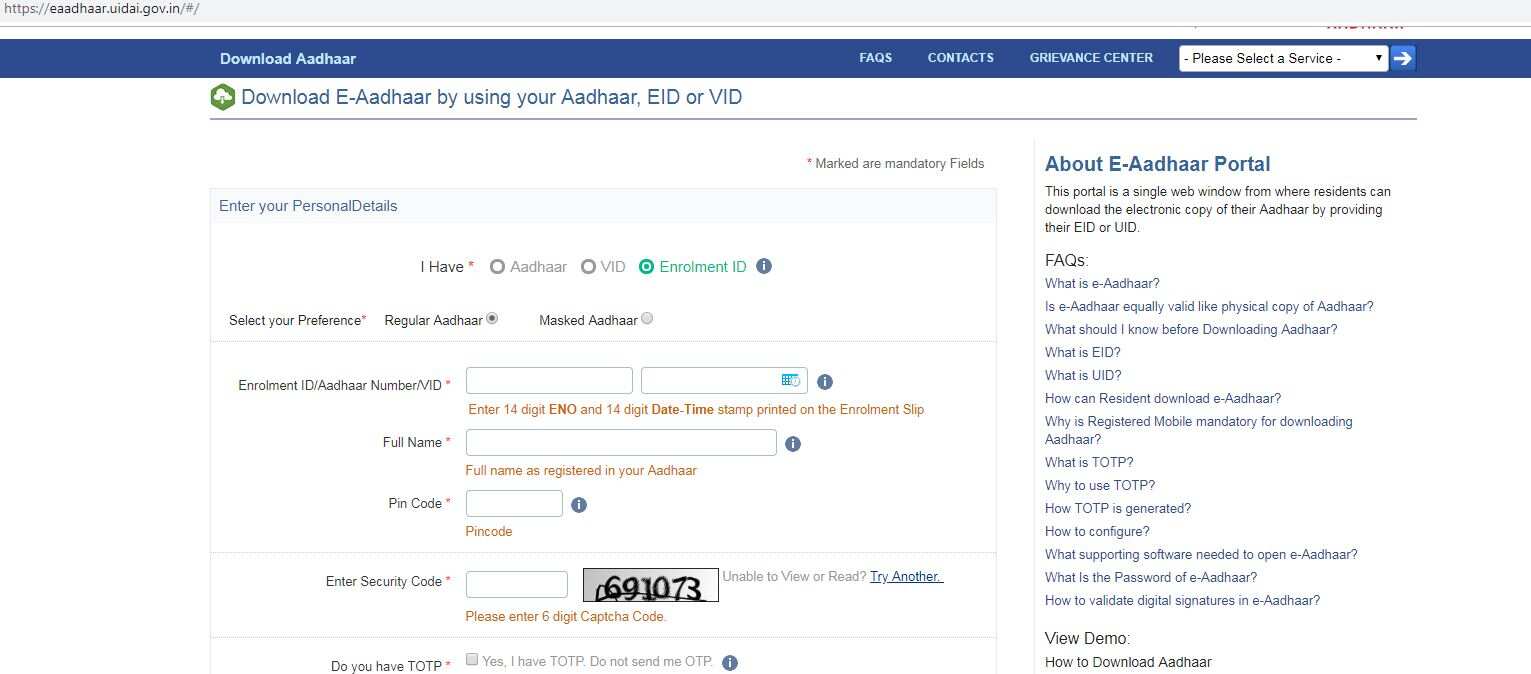This screenshot has width=1531, height=674.
Task: Click the green cloud download icon beside heading
Action: (x=222, y=97)
